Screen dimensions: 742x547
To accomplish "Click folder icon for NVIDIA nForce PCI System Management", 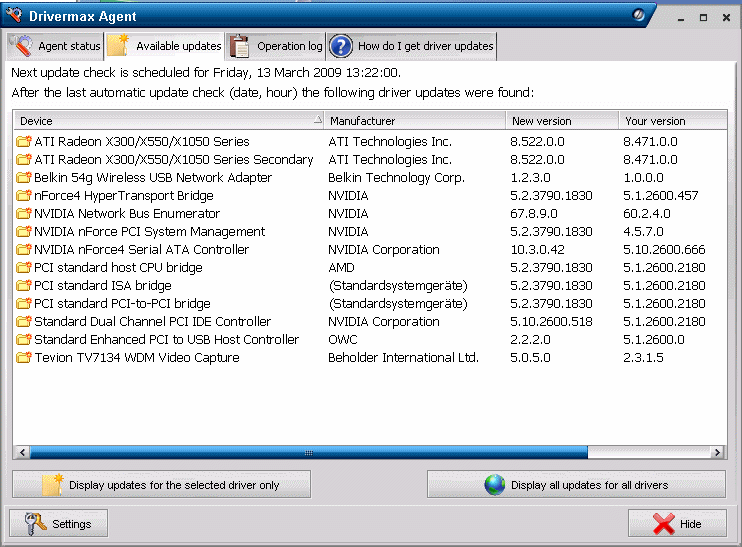I will (x=23, y=231).
